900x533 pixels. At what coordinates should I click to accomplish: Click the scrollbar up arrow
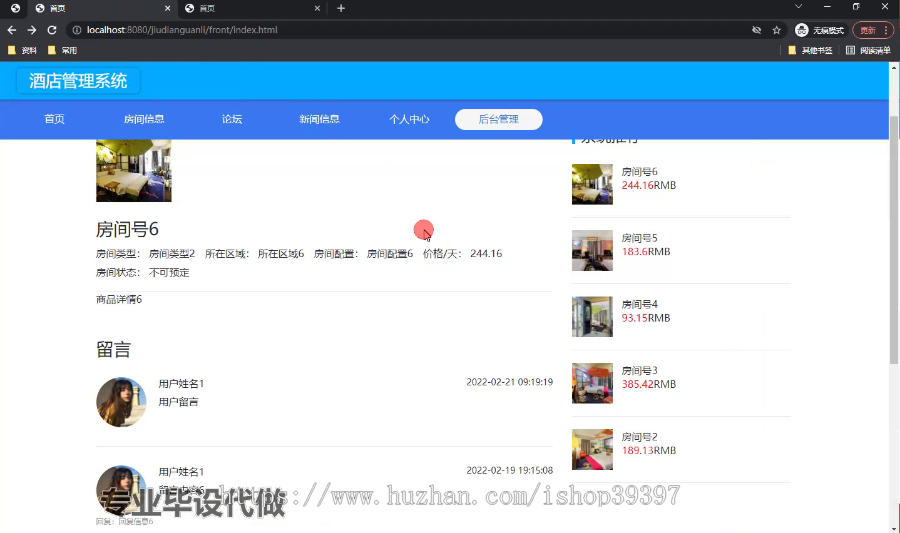894,67
